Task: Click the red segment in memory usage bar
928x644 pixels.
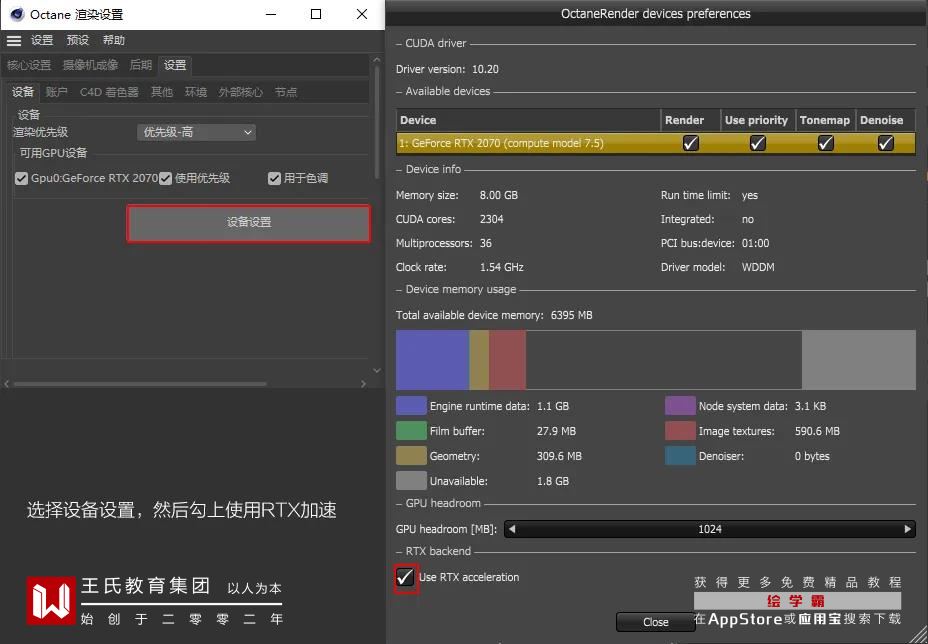Action: 507,360
